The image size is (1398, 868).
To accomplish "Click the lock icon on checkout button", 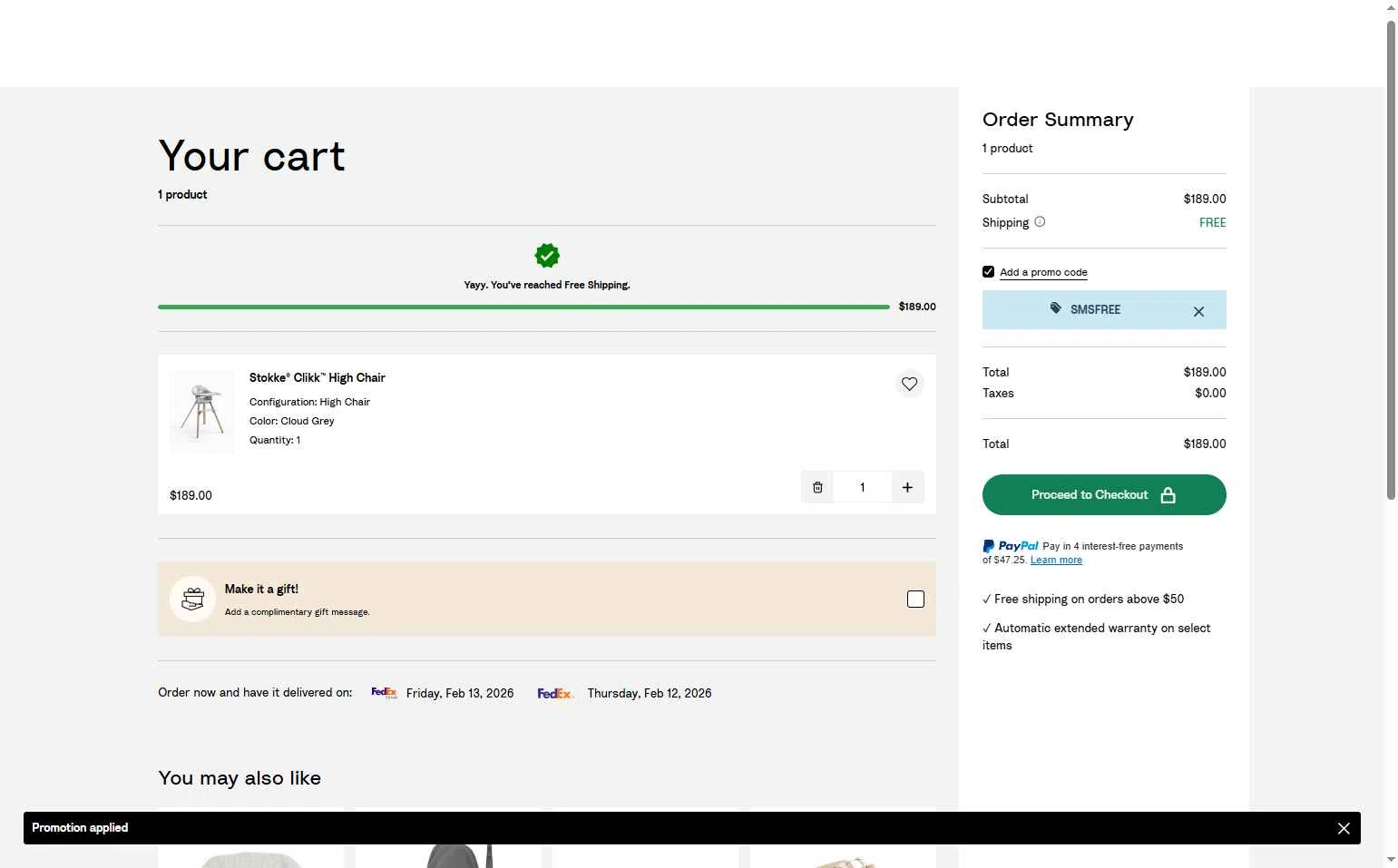I will point(1168,494).
